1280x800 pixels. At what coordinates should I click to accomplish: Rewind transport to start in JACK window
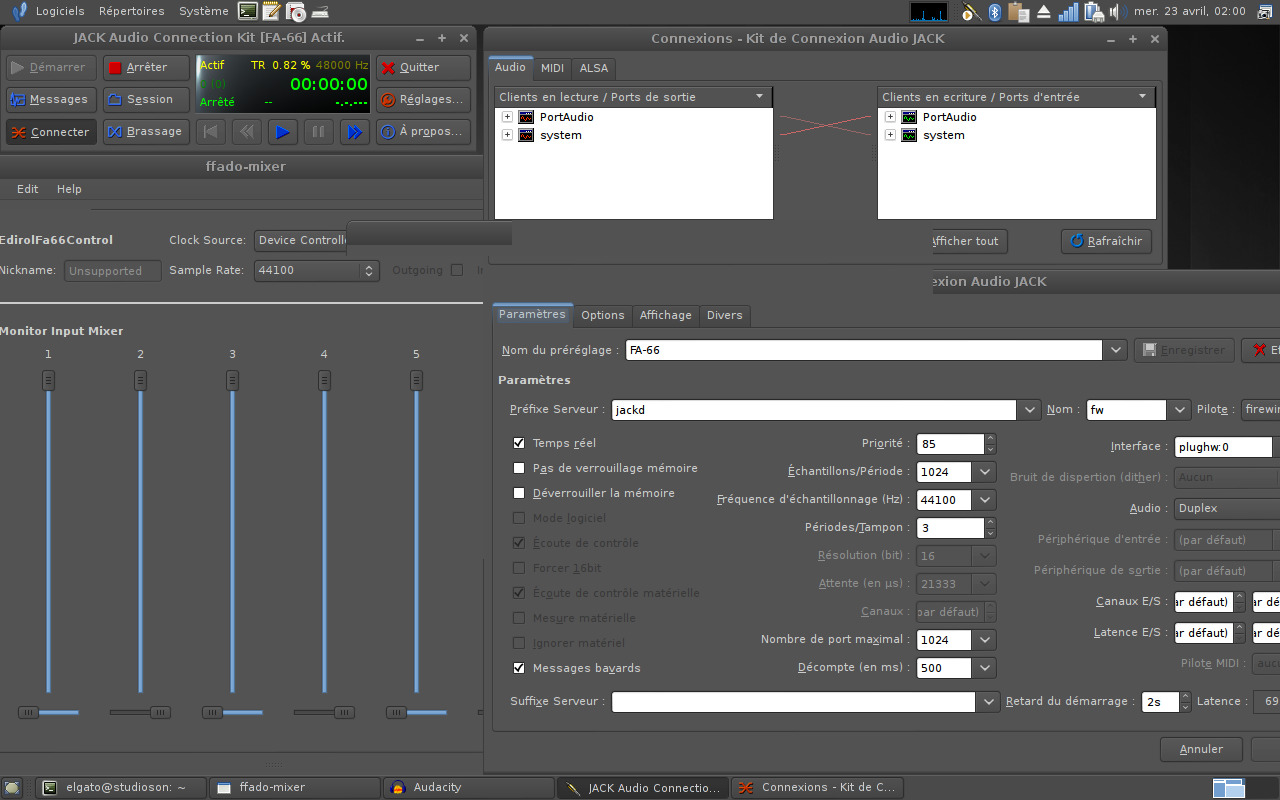(x=210, y=131)
